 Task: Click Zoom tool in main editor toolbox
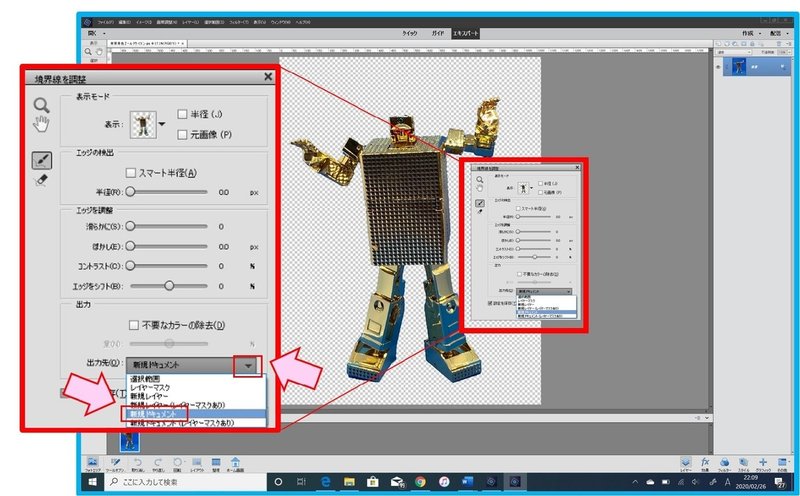pyautogui.click(x=88, y=52)
